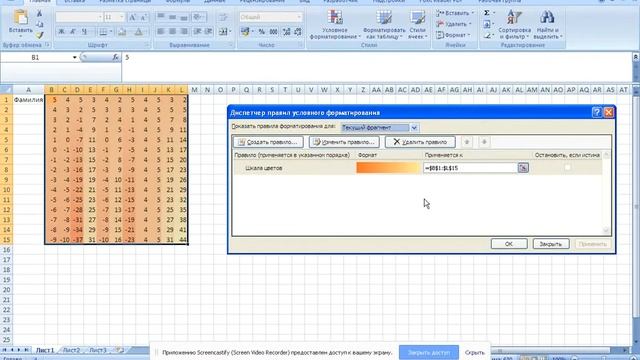This screenshot has width=640, height=360.
Task: Select the Лист1 sheet tab
Action: (44, 350)
